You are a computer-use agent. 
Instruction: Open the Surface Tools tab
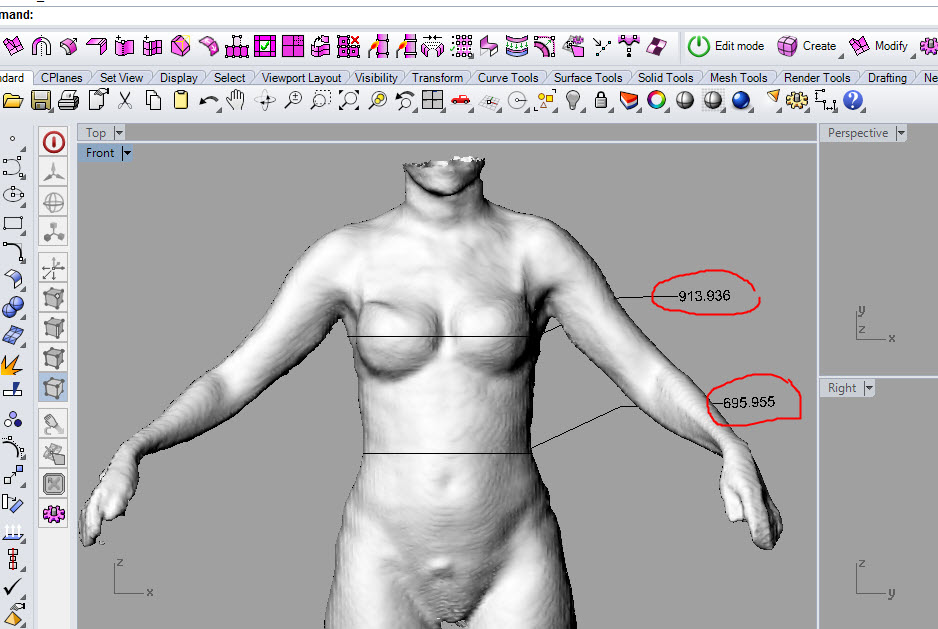[588, 78]
